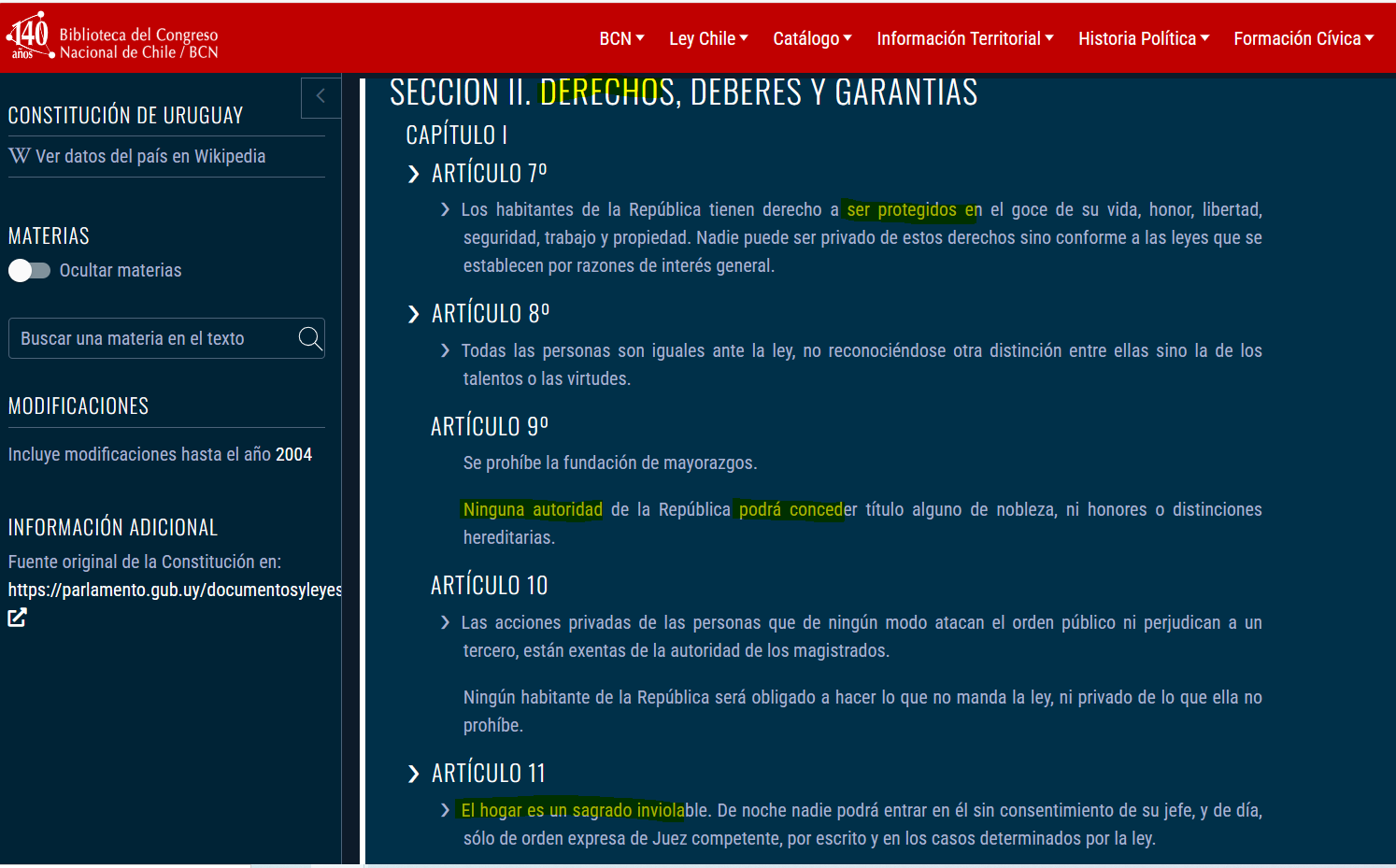Collapse the sidebar with the left arrow button
Image resolution: width=1396 pixels, height=868 pixels.
point(321,96)
